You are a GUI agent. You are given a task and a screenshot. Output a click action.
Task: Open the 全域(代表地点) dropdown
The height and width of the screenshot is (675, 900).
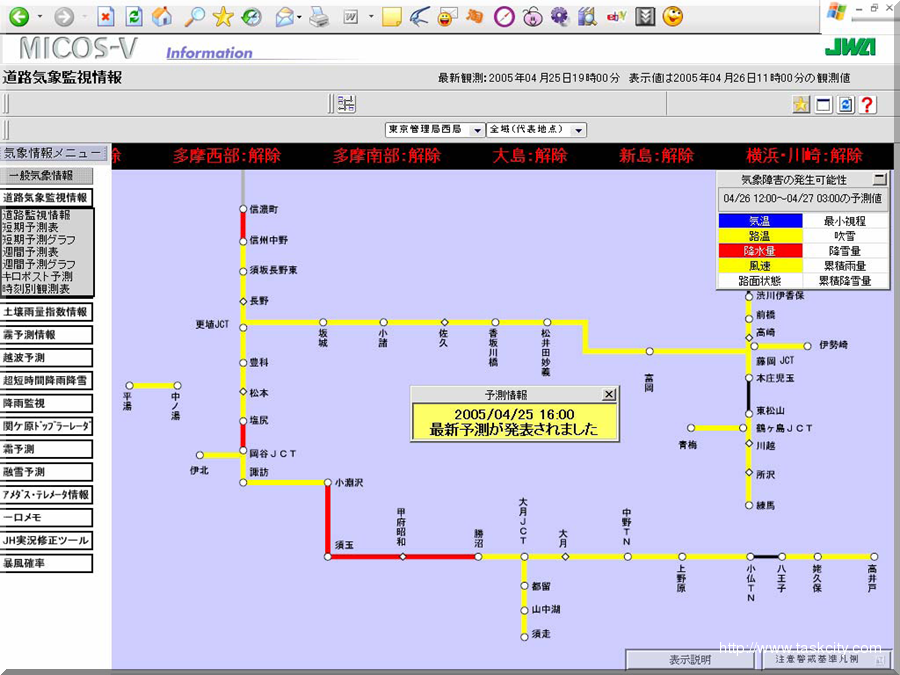[x=579, y=130]
